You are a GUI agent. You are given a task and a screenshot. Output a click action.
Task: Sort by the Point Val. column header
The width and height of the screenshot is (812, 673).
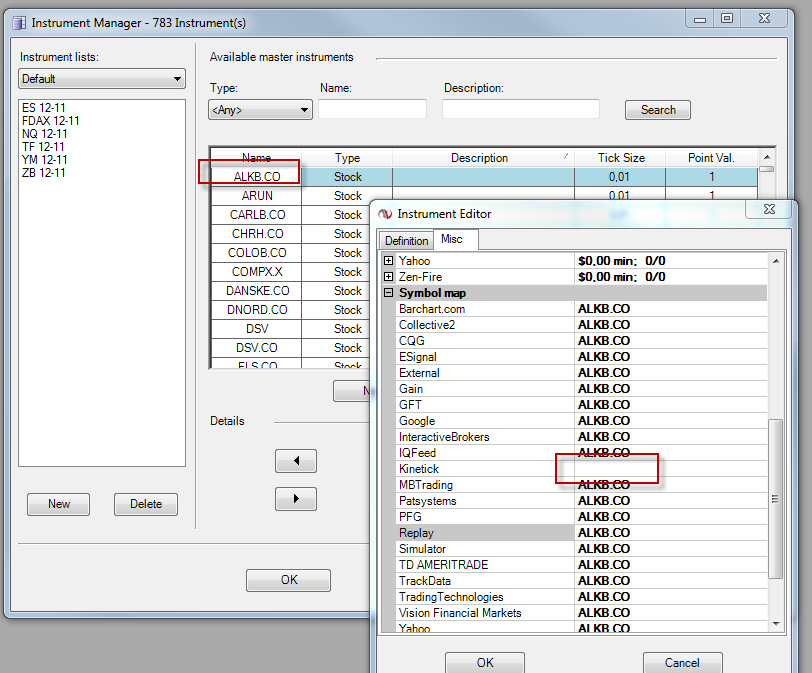711,158
